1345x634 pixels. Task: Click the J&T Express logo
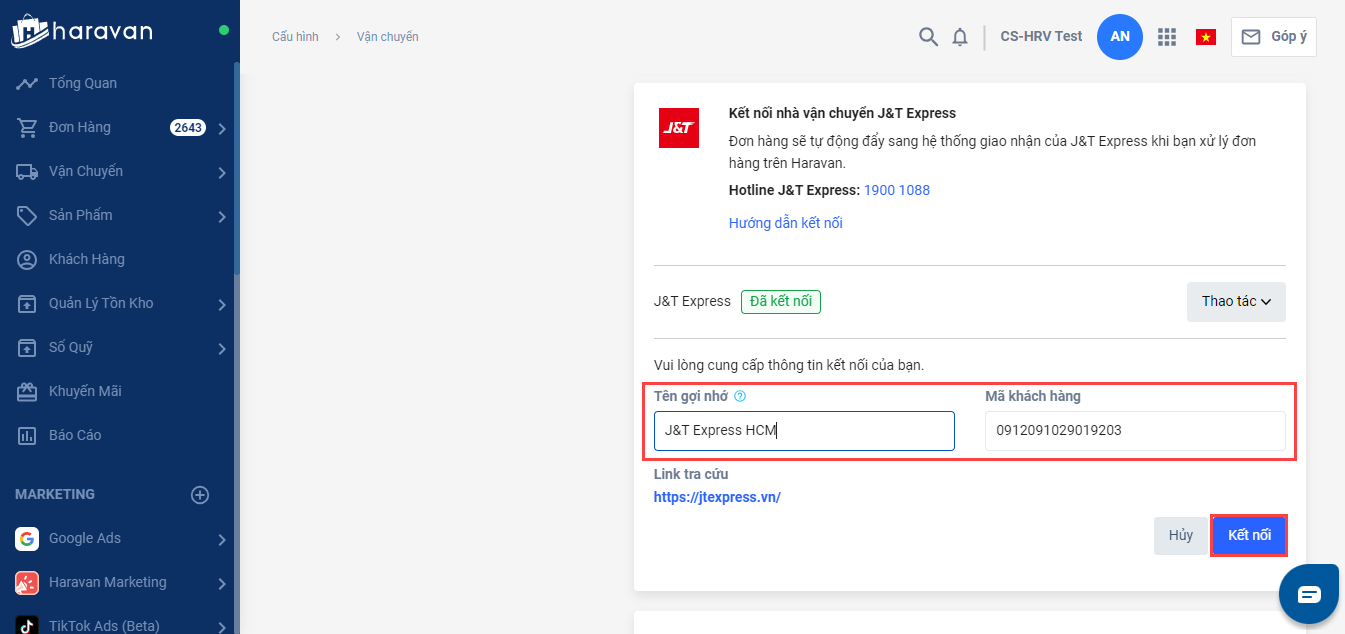tap(679, 128)
